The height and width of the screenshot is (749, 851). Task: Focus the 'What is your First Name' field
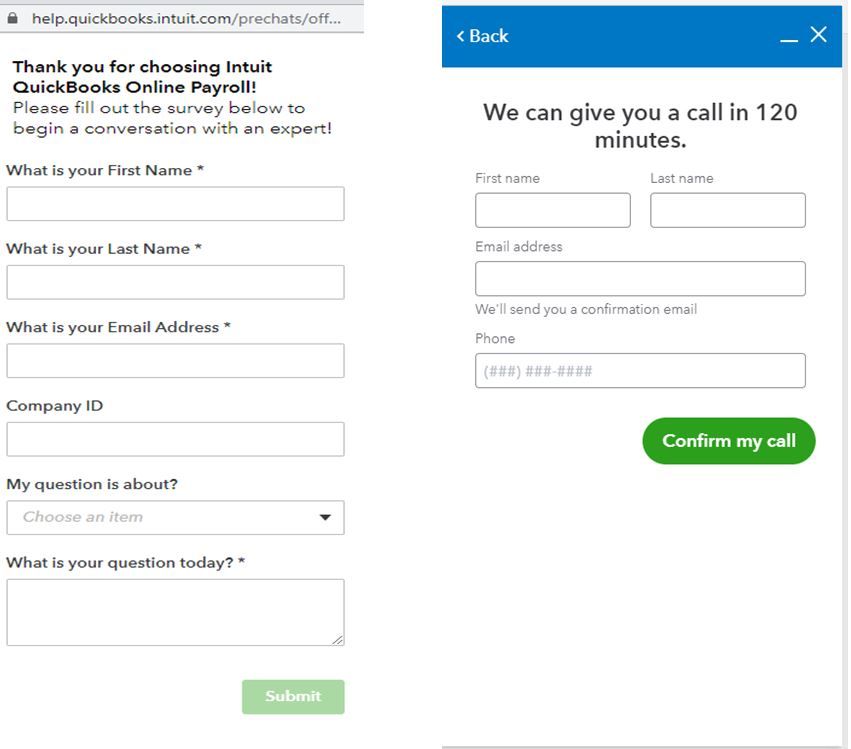[175, 204]
